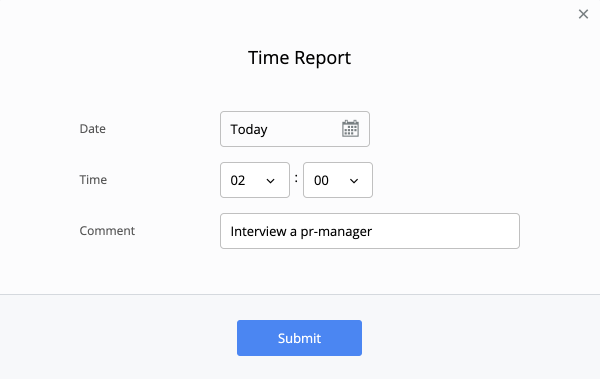The width and height of the screenshot is (600, 379).
Task: Click the Date label
Action: coord(93,129)
